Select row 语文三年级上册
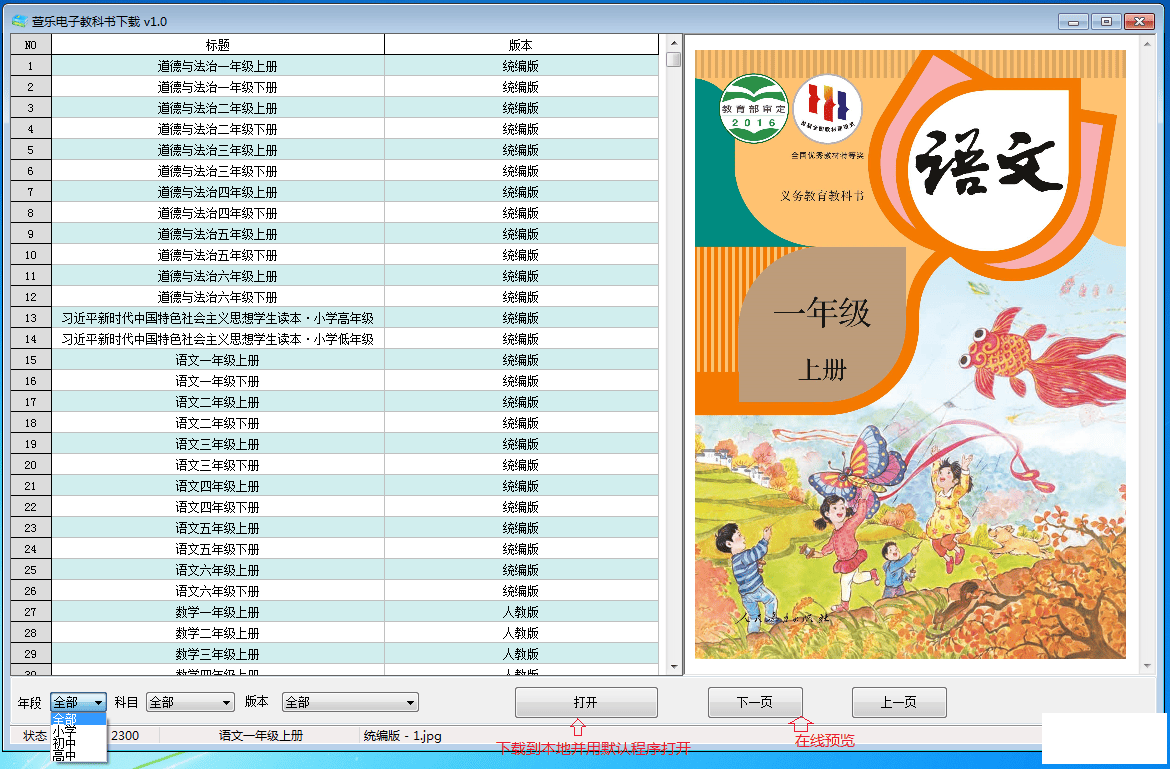The height and width of the screenshot is (769, 1170). pyautogui.click(x=334, y=444)
